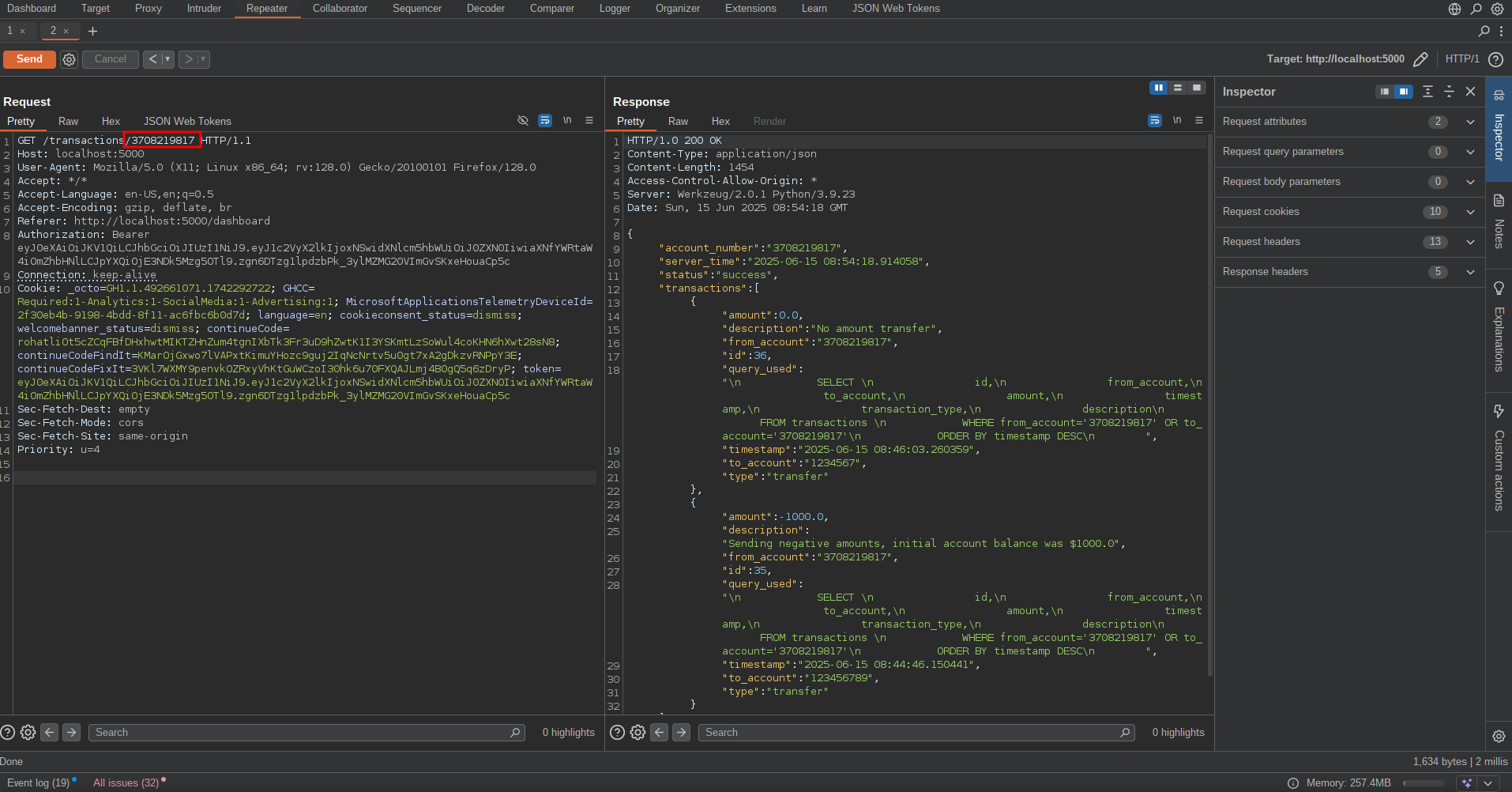This screenshot has width=1512, height=792.
Task: Toggle hide non-printable characters eye icon in Request
Action: coord(523,121)
